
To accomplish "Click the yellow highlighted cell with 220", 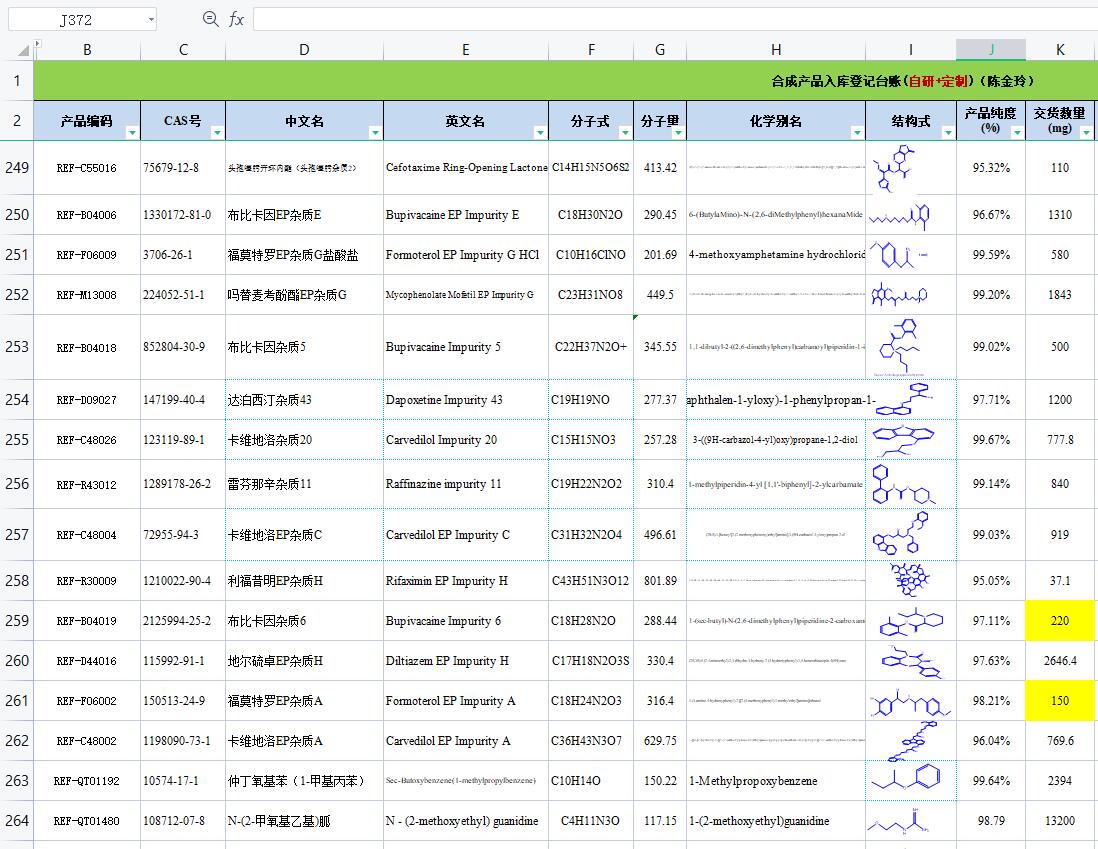I will tap(1059, 621).
